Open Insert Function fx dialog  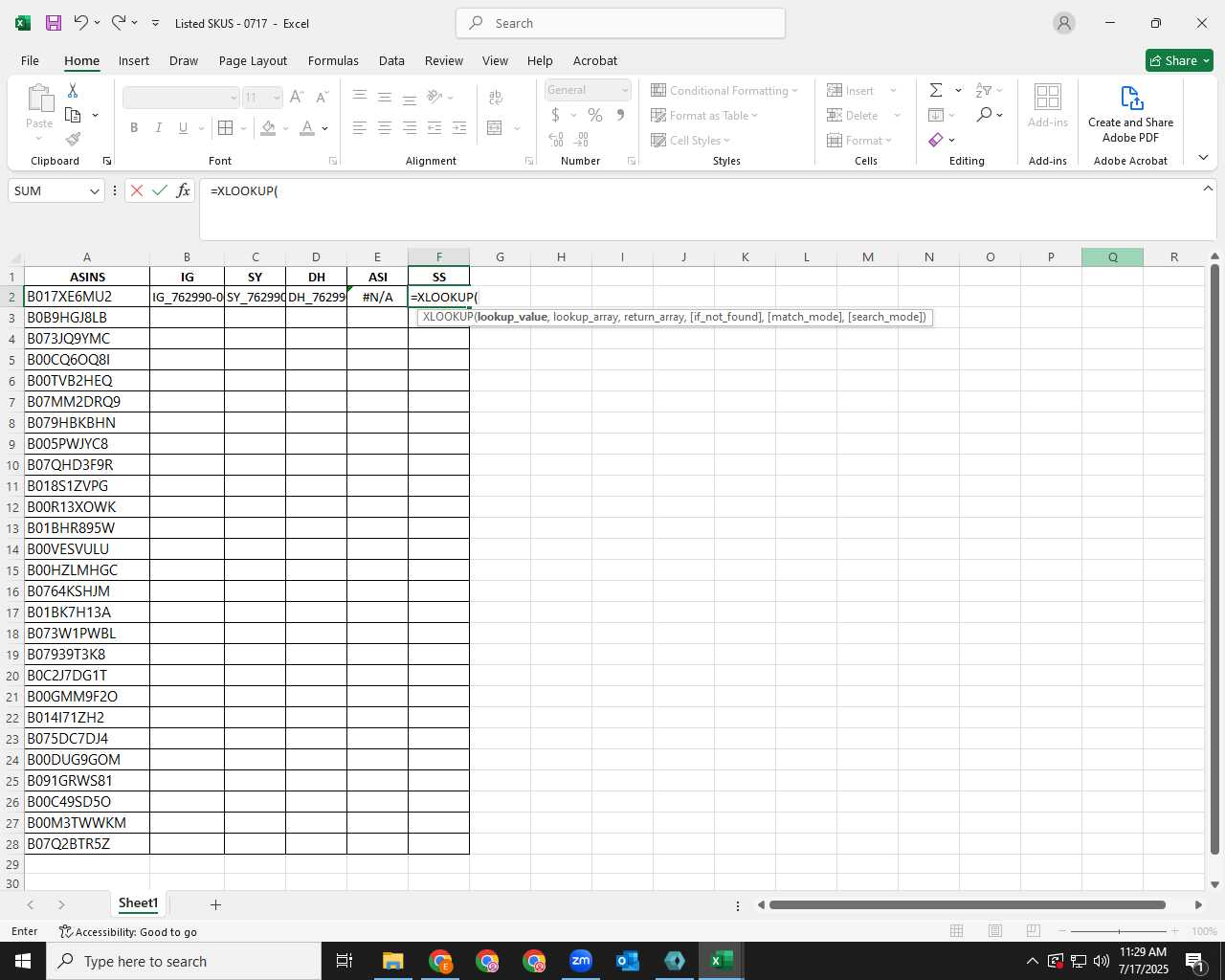[x=183, y=190]
